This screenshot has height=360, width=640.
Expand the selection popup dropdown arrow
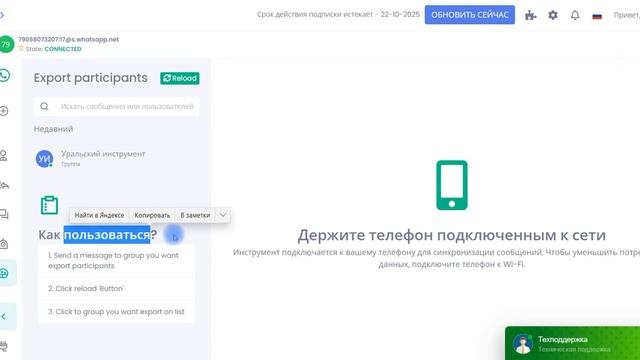point(223,215)
